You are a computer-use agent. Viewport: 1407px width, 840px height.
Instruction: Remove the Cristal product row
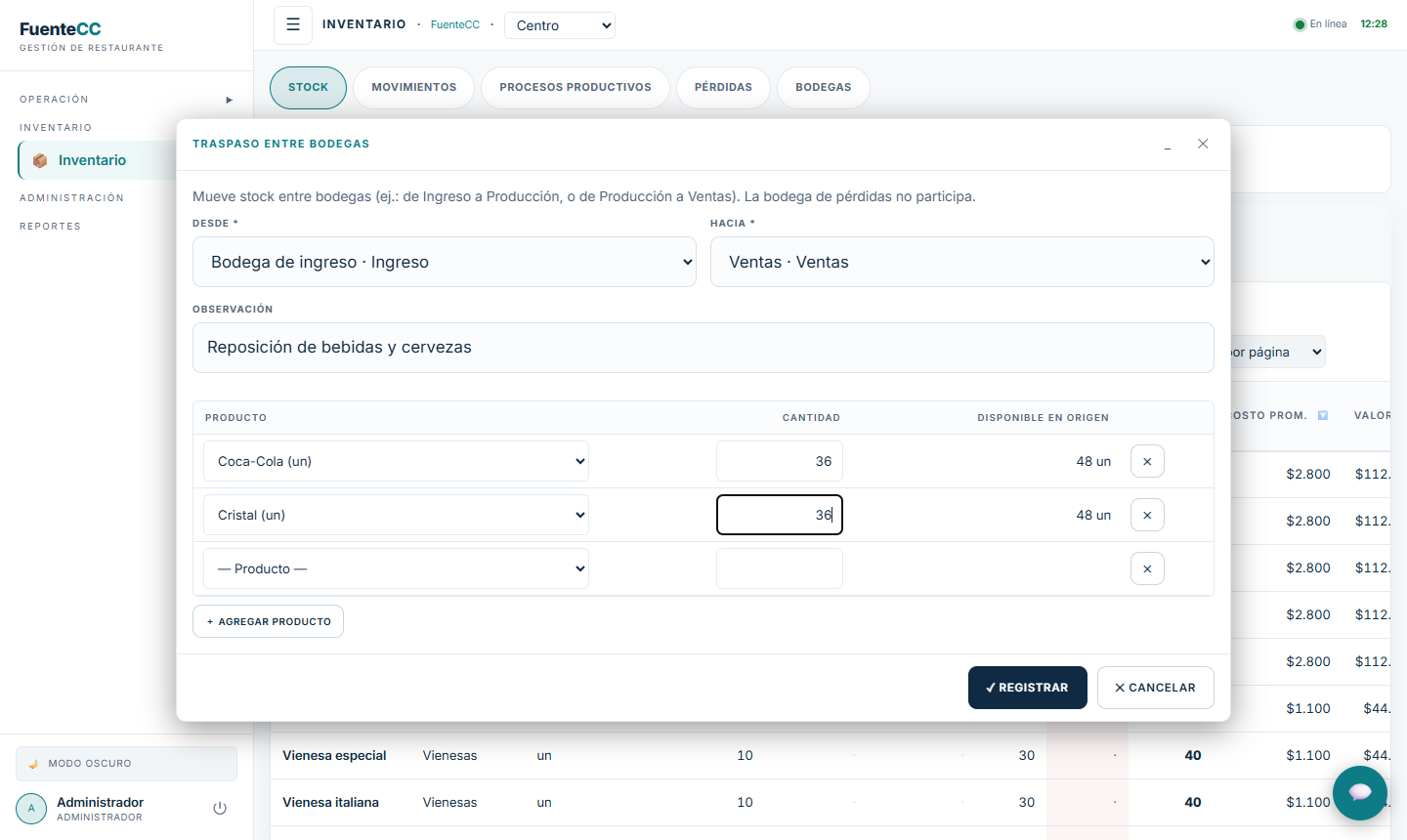coord(1147,515)
